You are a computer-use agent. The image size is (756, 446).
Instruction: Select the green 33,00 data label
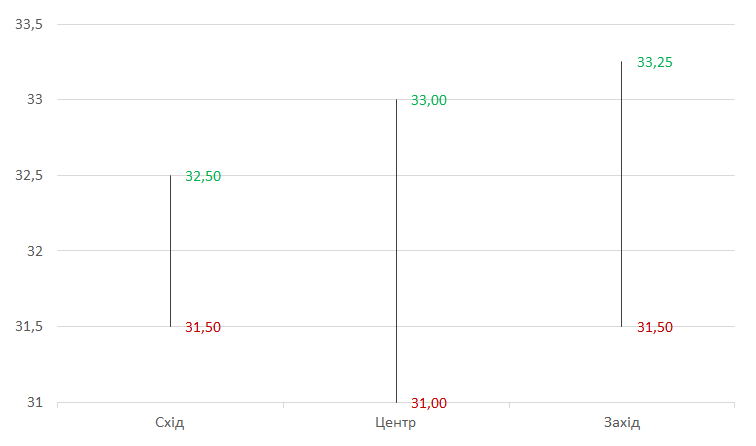(x=429, y=100)
